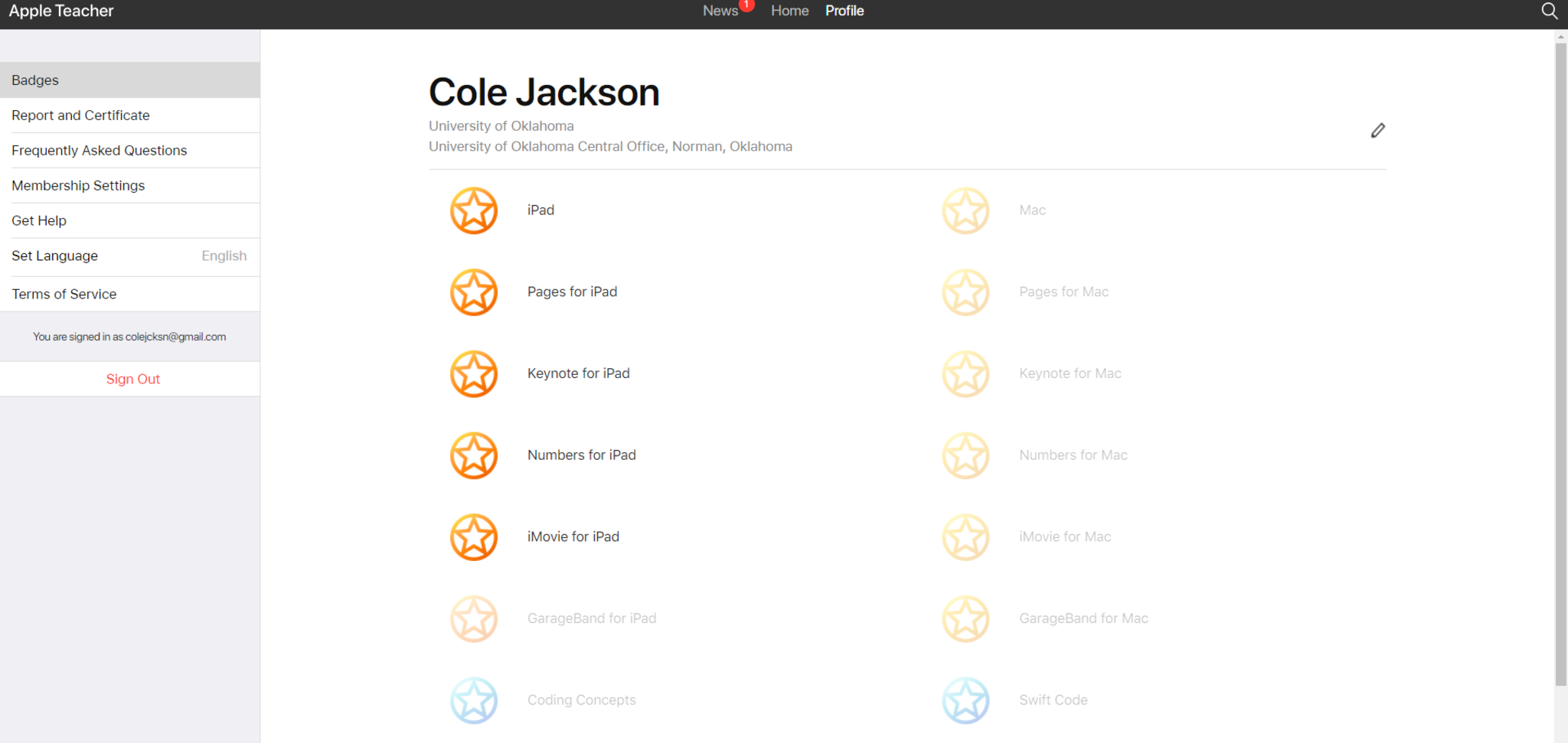The width and height of the screenshot is (1568, 743).
Task: Open Report and Certificate in sidebar
Action: tap(81, 116)
